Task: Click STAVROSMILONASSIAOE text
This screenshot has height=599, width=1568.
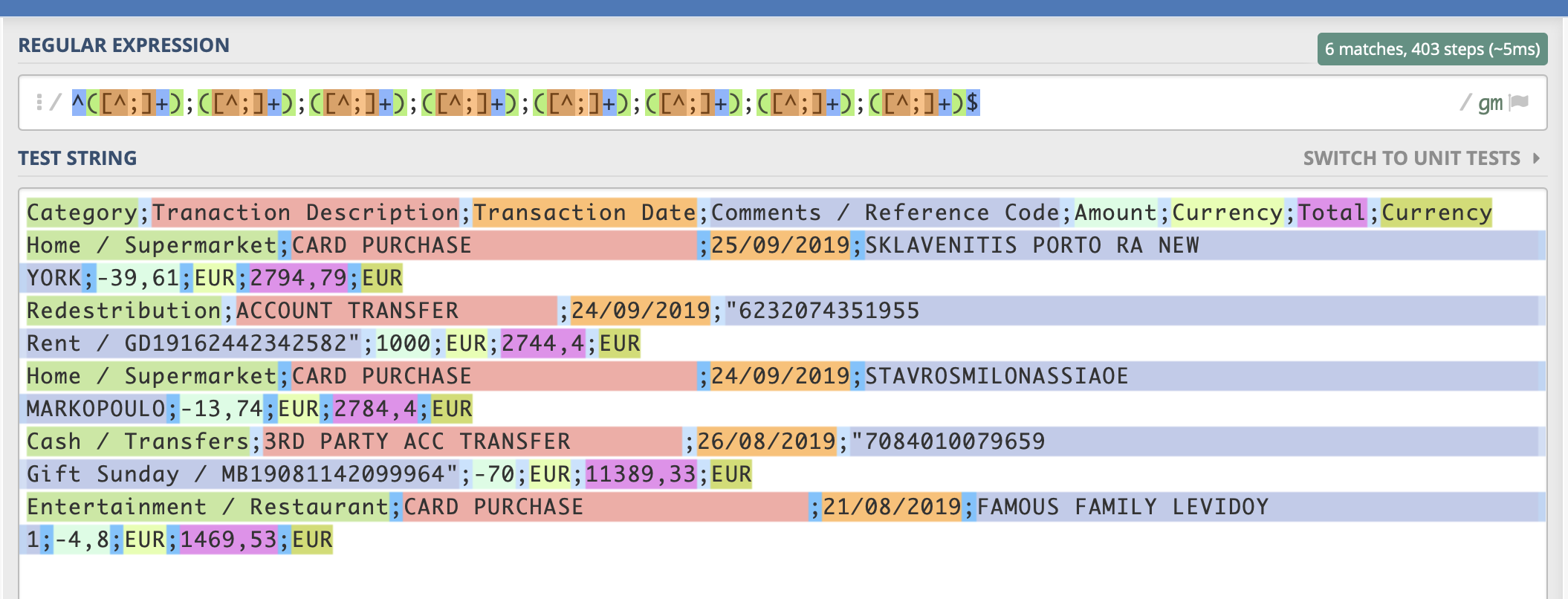Action: tap(997, 377)
